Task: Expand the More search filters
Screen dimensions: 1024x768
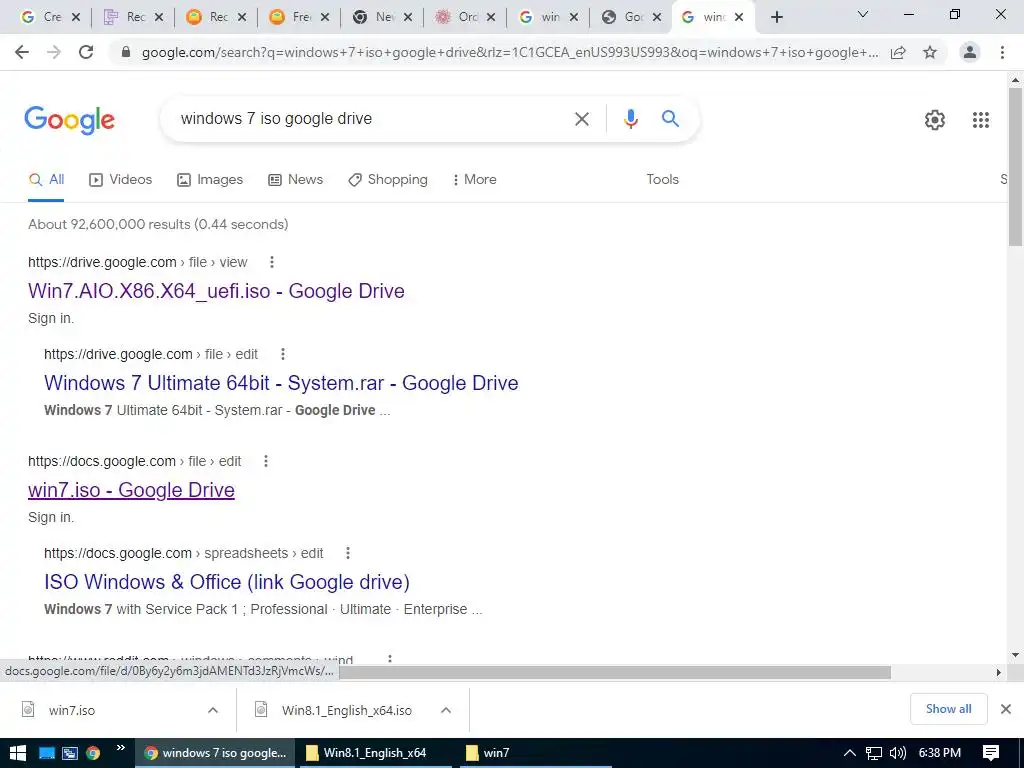Action: 475,180
